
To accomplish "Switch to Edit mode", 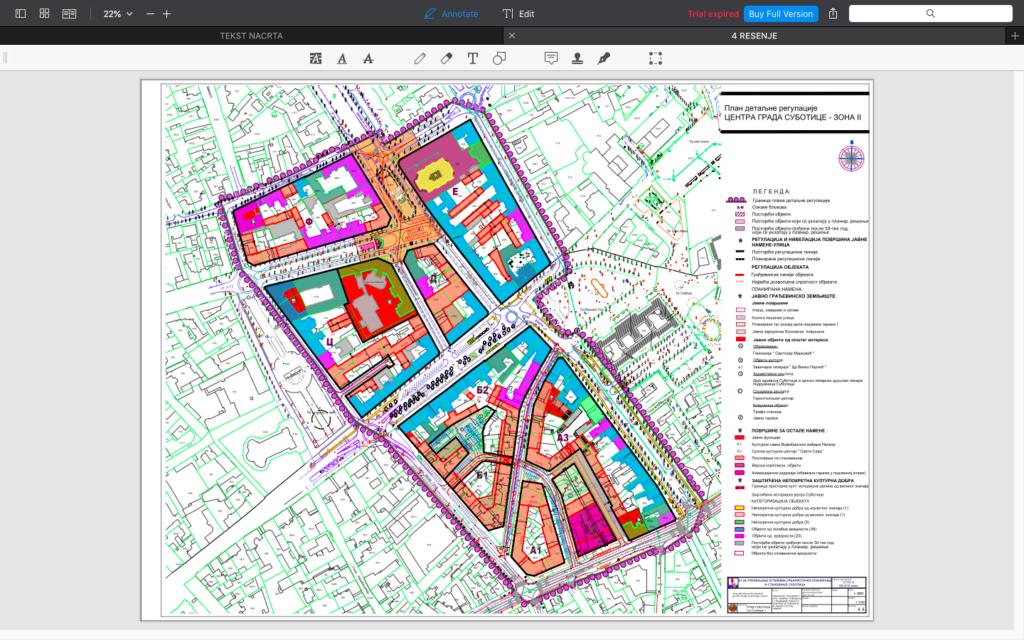I will (518, 14).
